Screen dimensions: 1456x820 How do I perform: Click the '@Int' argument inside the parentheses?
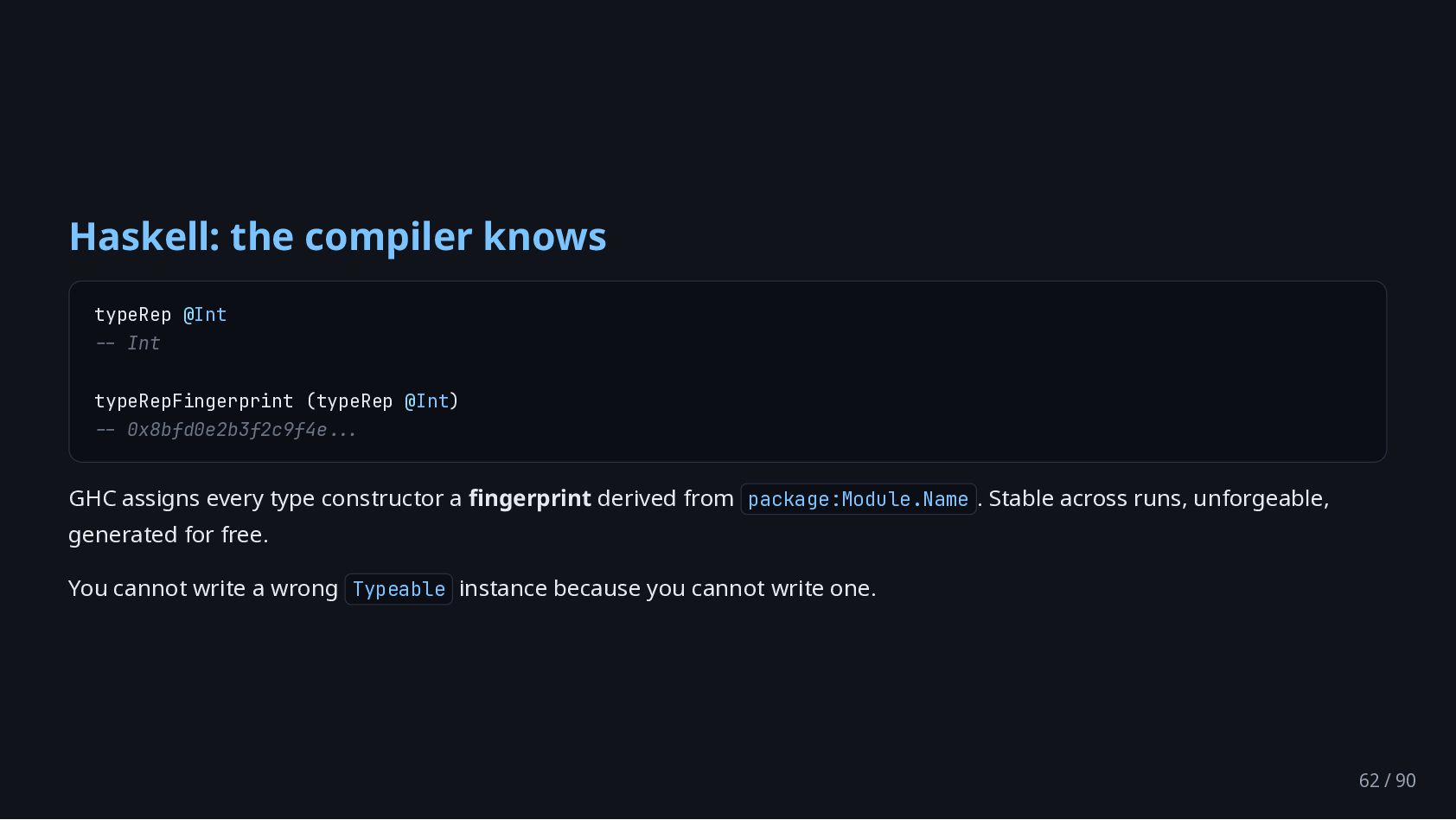point(427,401)
